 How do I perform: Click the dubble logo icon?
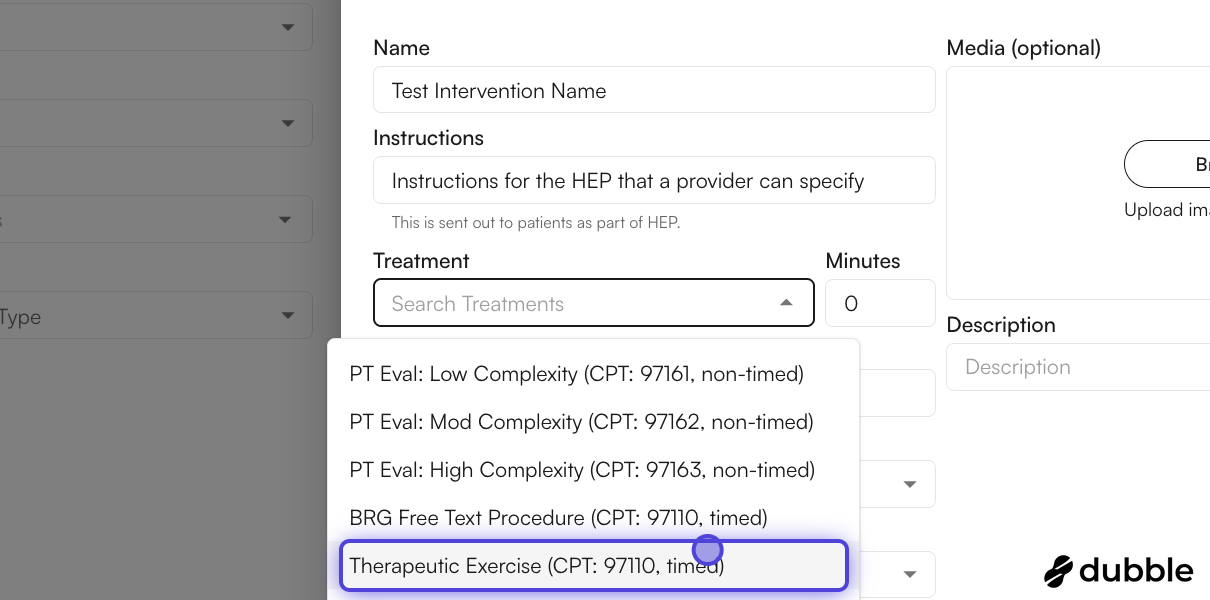tap(1057, 570)
